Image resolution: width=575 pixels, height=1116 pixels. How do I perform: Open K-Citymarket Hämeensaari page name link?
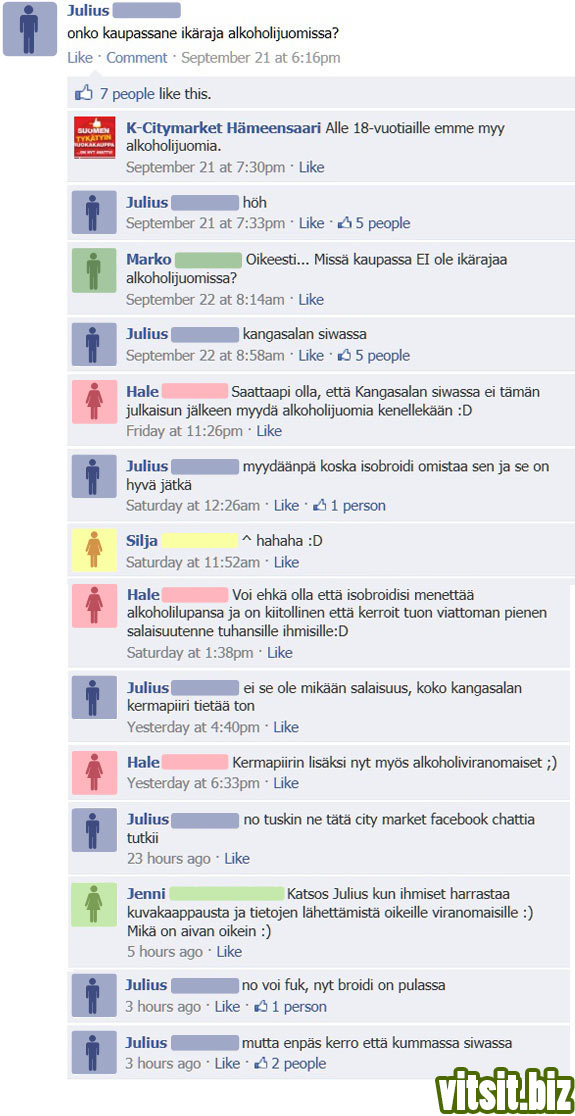pyautogui.click(x=223, y=128)
